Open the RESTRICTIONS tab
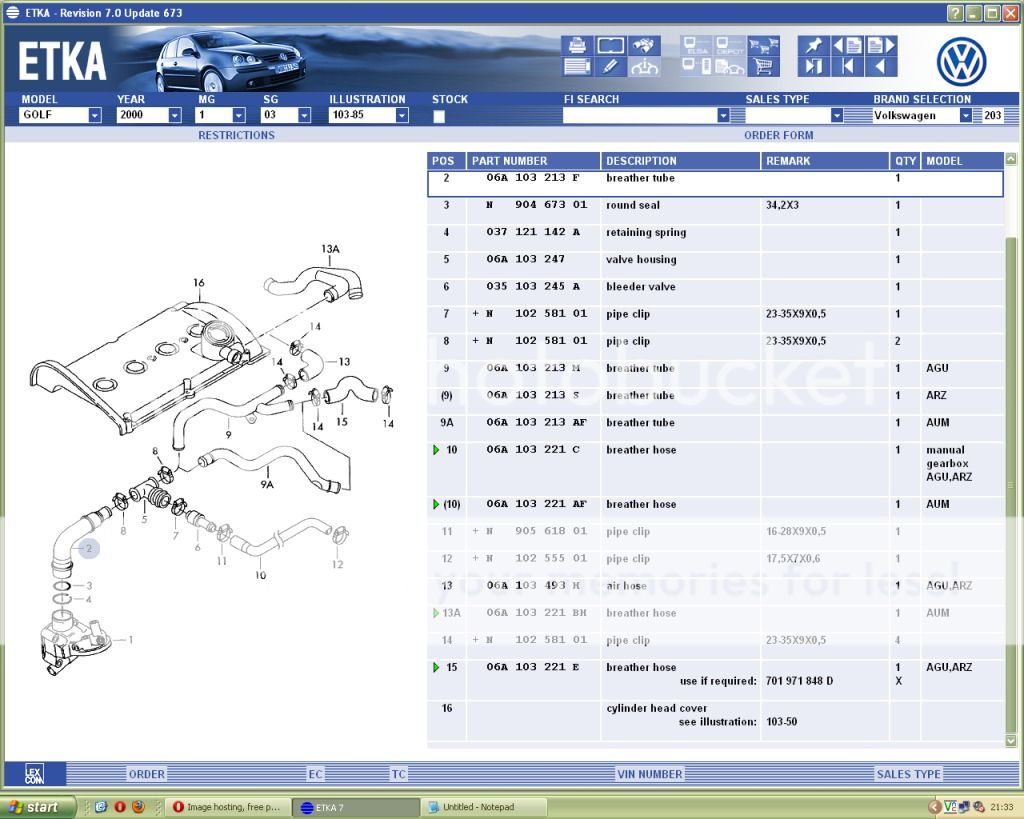Image resolution: width=1024 pixels, height=819 pixels. tap(236, 135)
